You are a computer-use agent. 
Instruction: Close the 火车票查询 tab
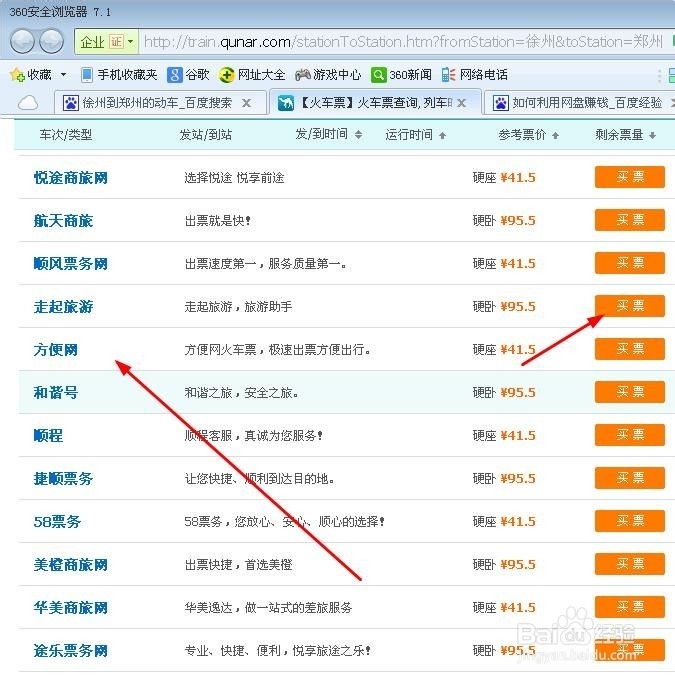click(462, 103)
